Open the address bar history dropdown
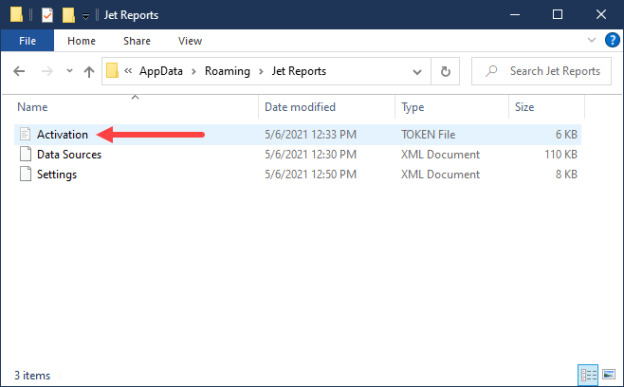Viewport: 624px width, 387px height. click(417, 72)
